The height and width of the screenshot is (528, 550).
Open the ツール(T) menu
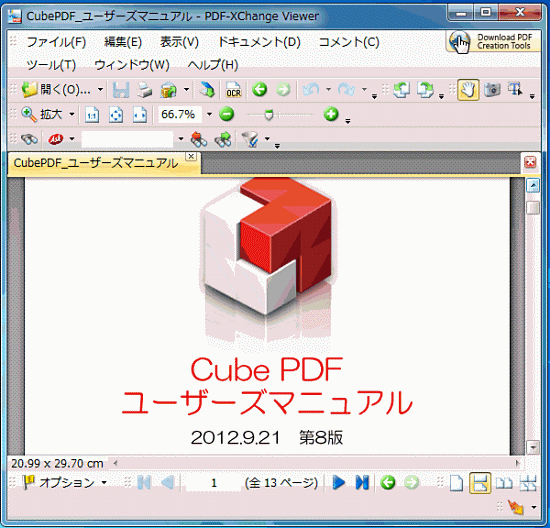coord(51,65)
